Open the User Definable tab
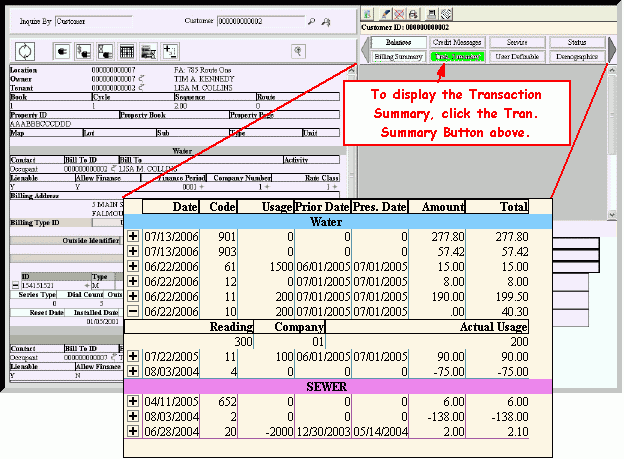624x459 pixels. click(x=517, y=57)
